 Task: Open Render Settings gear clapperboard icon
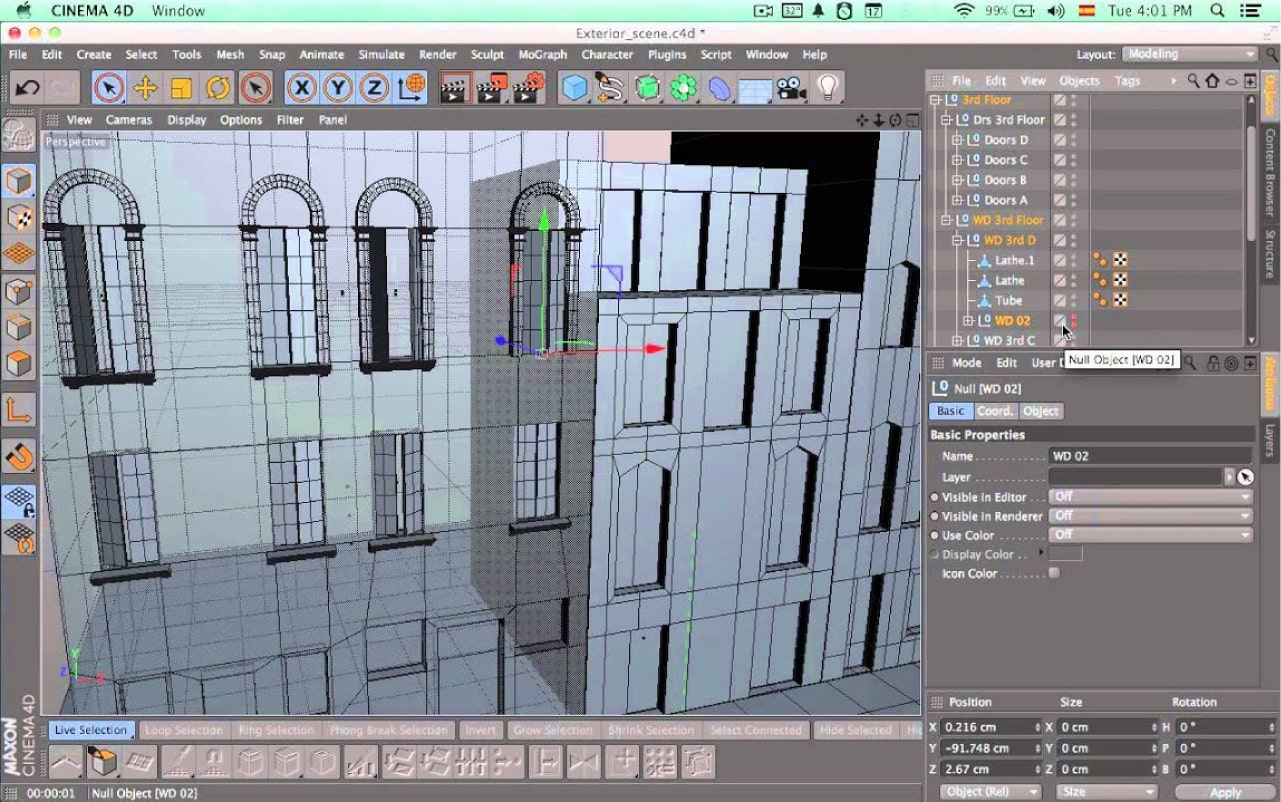(x=528, y=88)
